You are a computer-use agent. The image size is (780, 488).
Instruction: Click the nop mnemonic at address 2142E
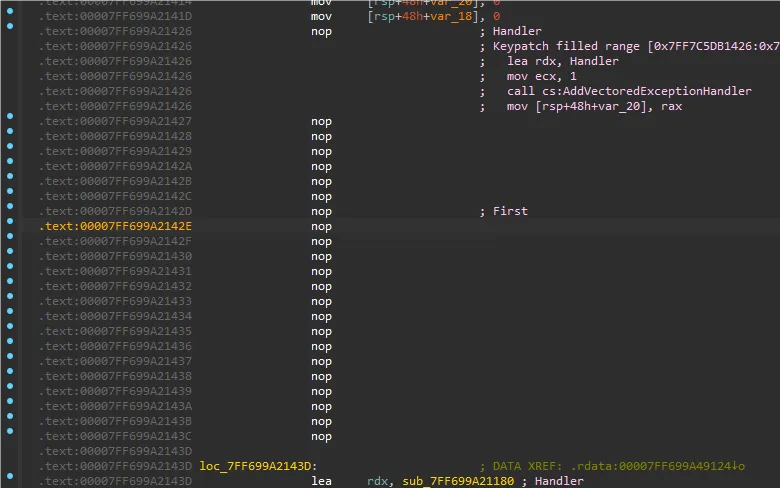click(321, 226)
